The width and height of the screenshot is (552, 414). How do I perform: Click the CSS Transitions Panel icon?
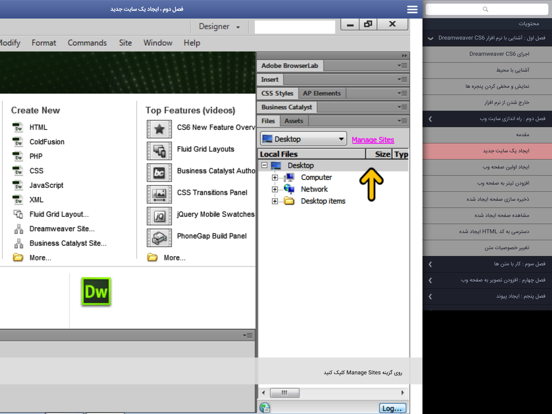(159, 195)
